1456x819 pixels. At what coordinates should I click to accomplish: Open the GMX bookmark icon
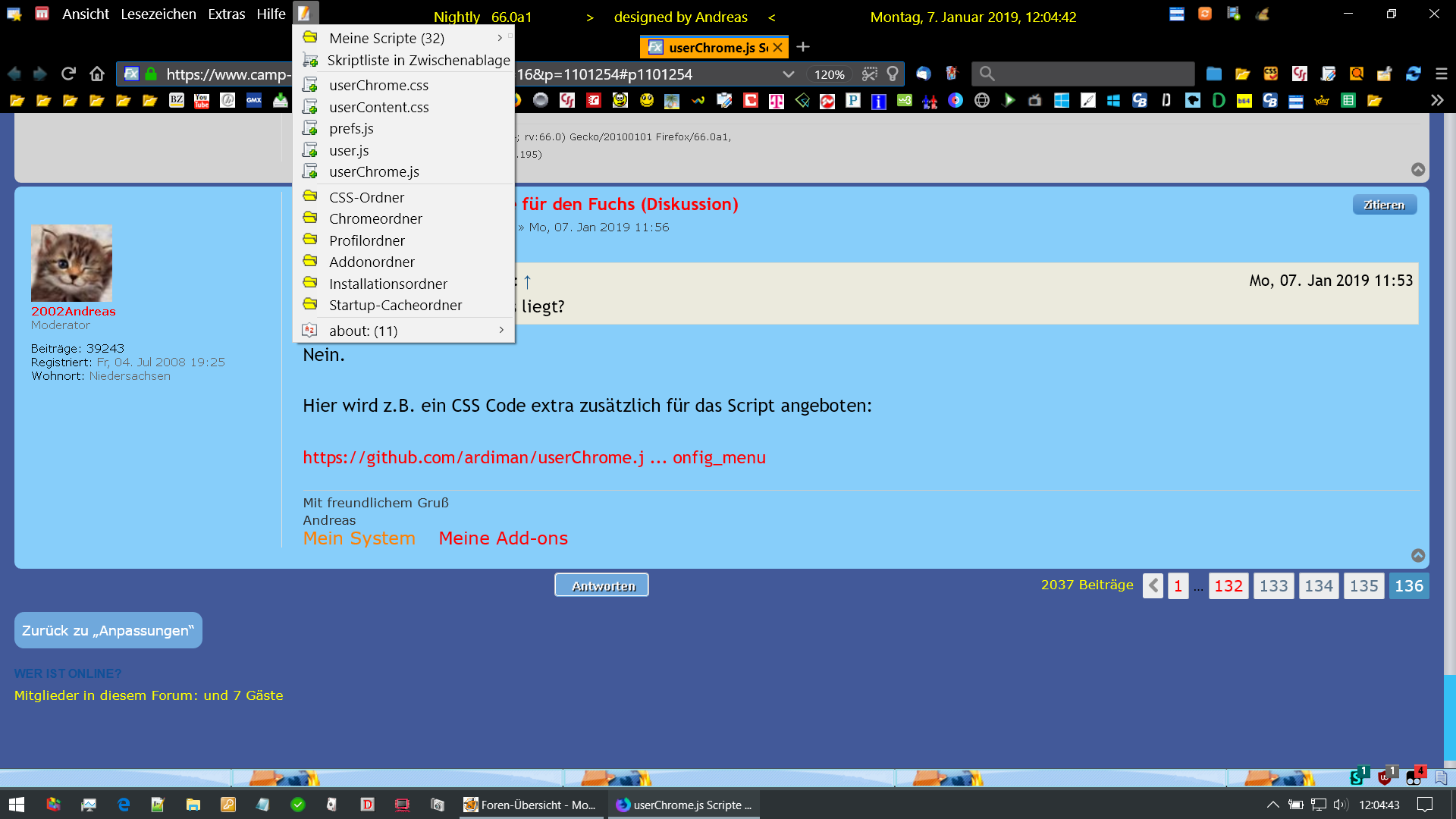(x=254, y=100)
